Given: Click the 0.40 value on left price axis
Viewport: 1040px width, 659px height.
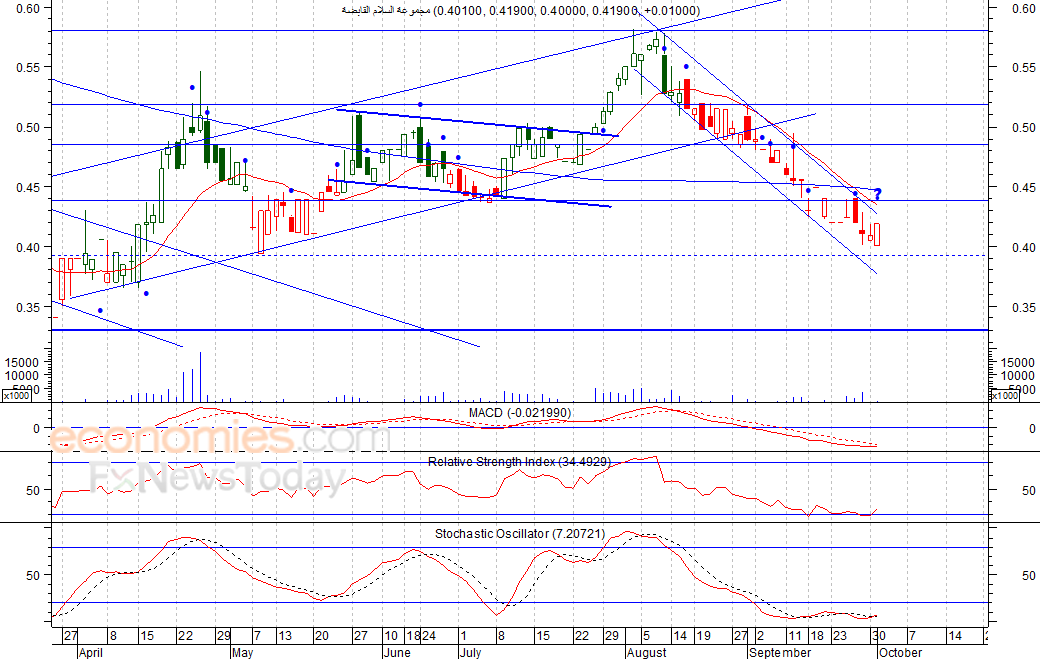Looking at the screenshot, I should click(x=28, y=247).
